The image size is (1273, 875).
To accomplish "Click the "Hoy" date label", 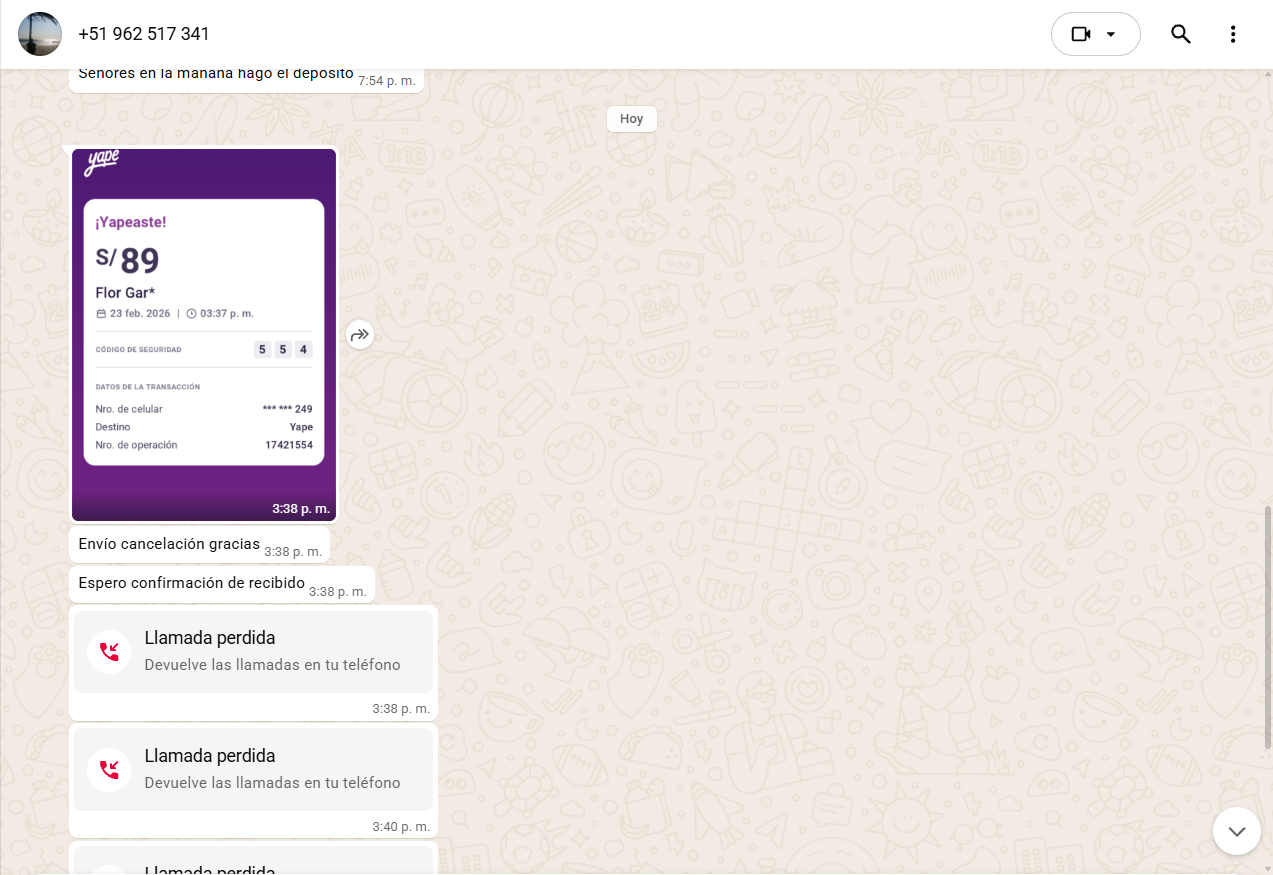I will coord(631,119).
